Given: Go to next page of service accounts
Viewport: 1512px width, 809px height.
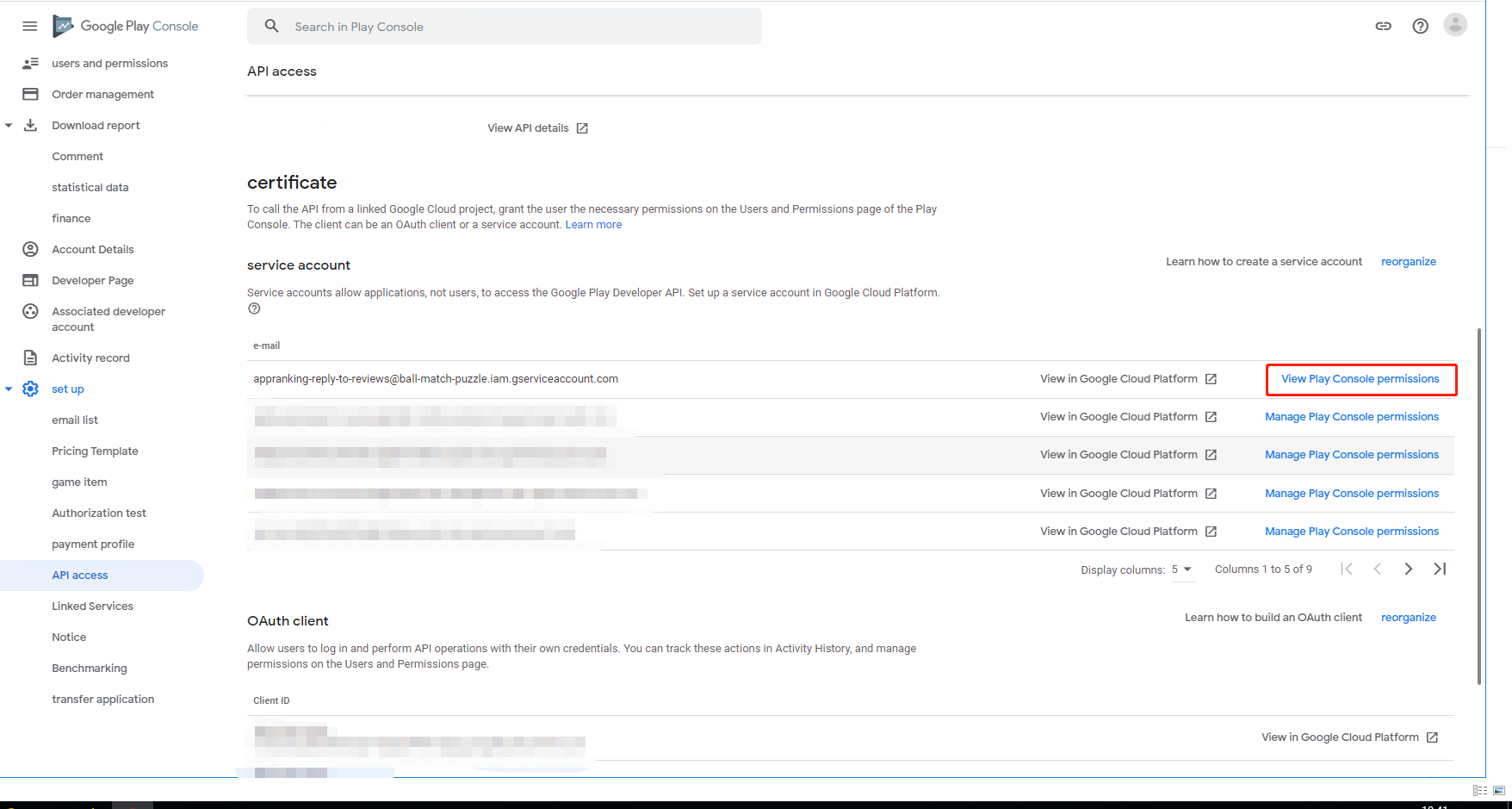Looking at the screenshot, I should click(x=1409, y=569).
